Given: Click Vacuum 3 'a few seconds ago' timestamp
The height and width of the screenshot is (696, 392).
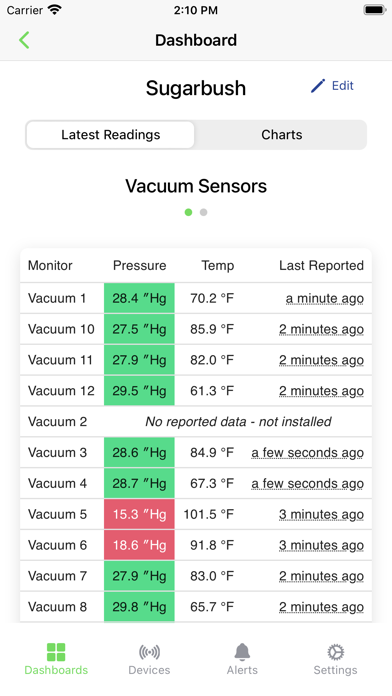Looking at the screenshot, I should click(308, 453).
